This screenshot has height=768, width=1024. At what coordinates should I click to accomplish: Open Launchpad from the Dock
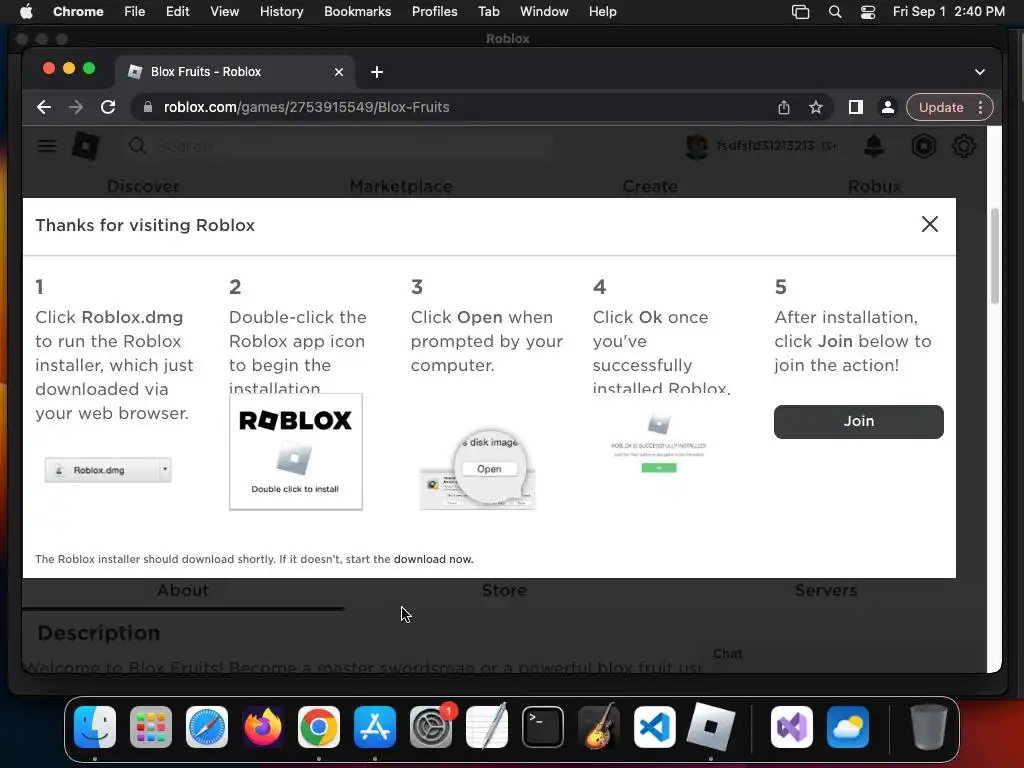click(151, 727)
